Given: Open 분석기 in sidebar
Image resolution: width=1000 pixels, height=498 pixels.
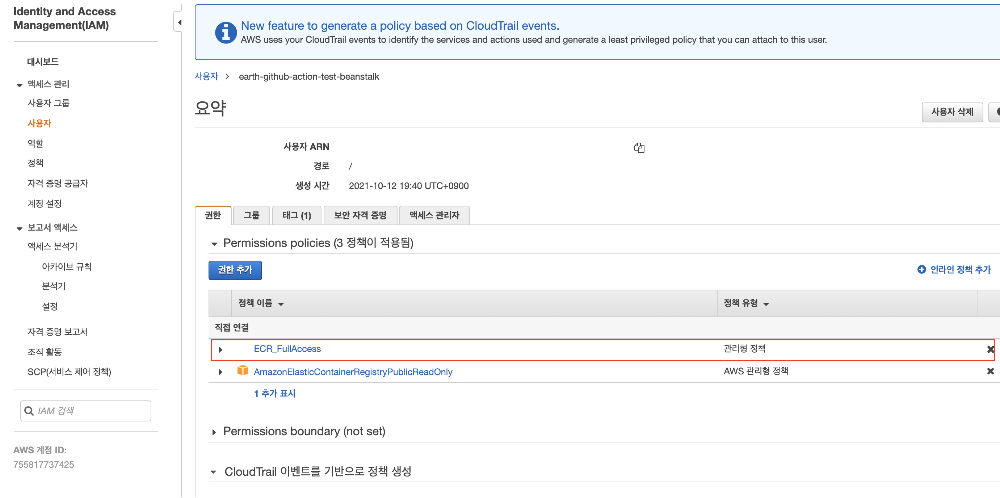Looking at the screenshot, I should (54, 286).
